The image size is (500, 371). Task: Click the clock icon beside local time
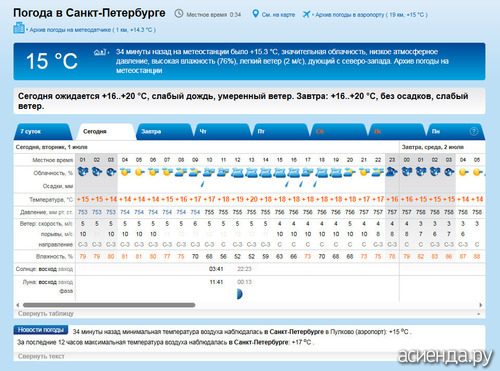179,14
